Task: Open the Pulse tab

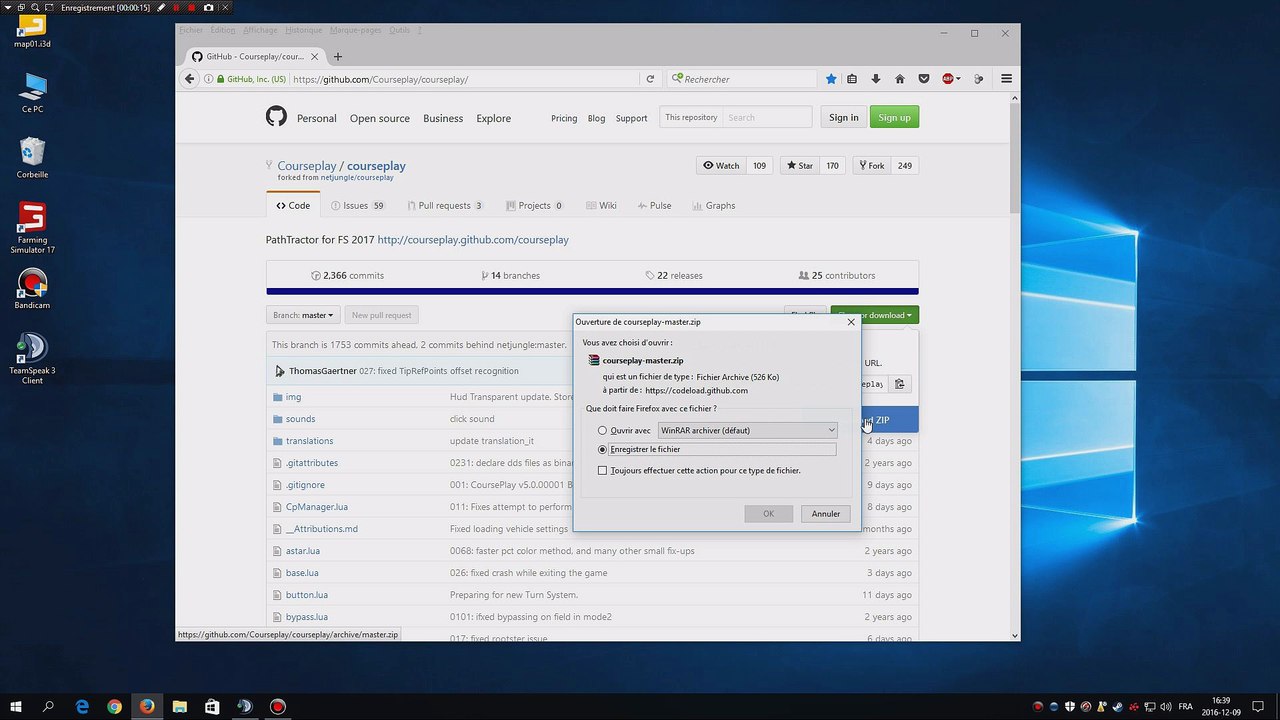Action: tap(653, 205)
